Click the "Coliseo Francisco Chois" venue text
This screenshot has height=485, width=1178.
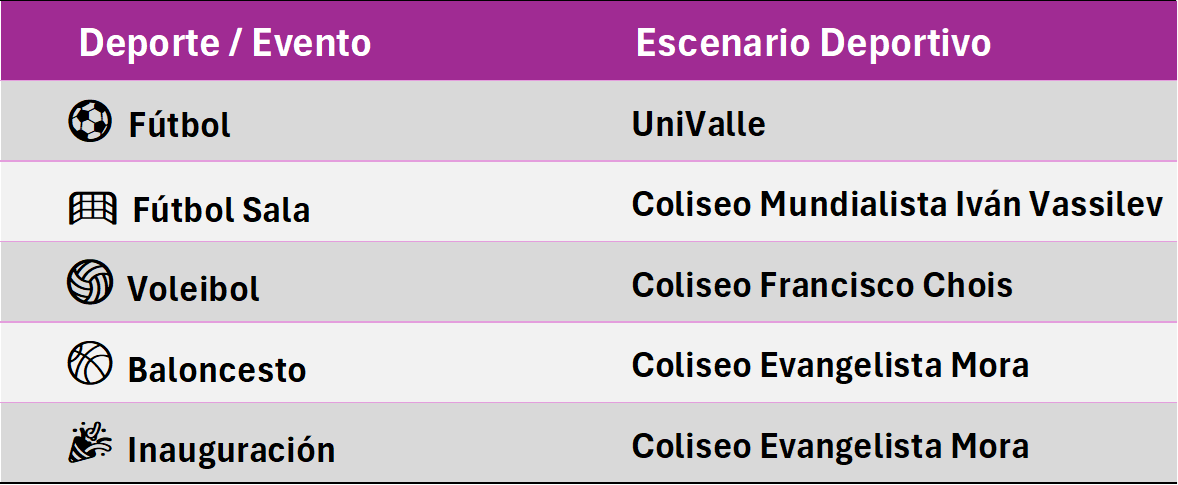pos(822,285)
